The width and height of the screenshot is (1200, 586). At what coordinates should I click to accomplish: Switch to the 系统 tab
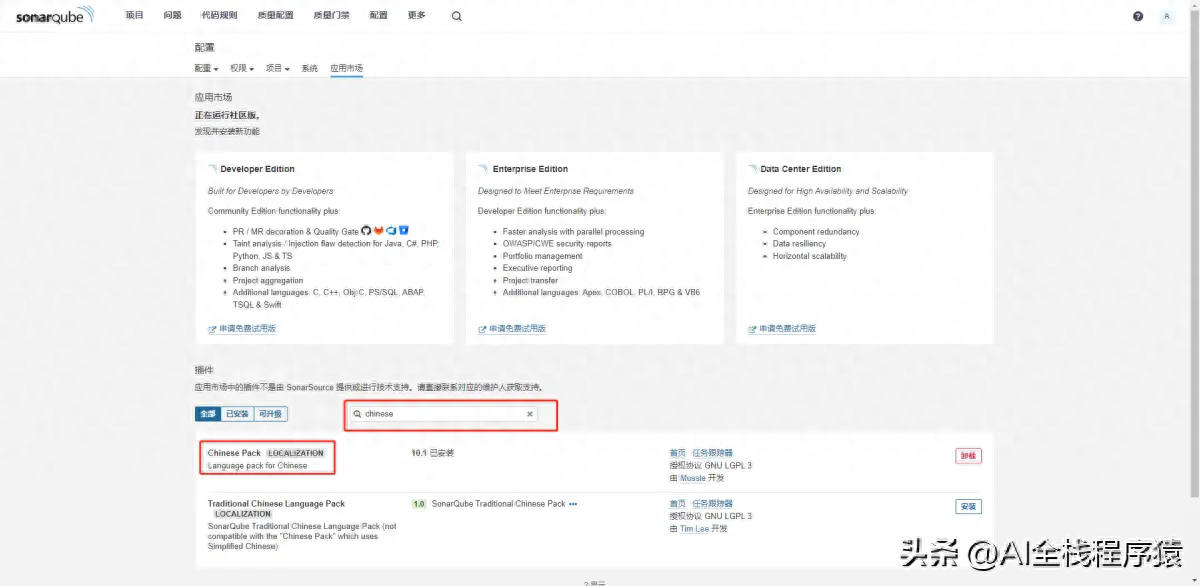point(310,68)
